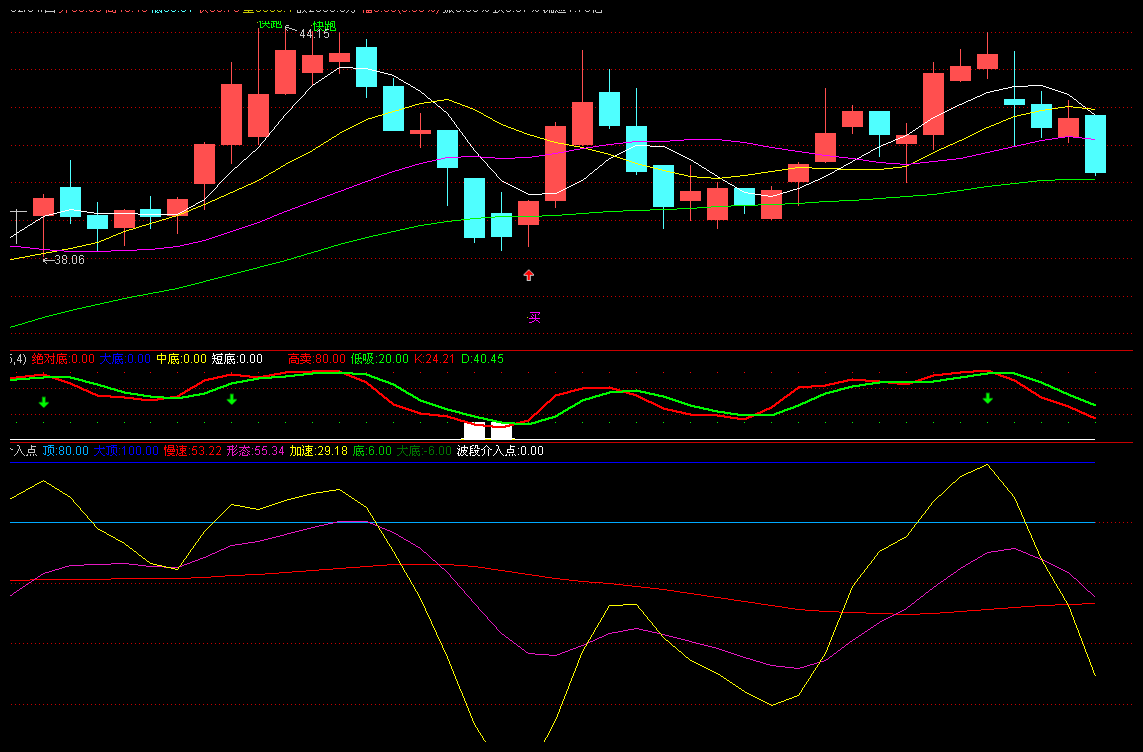Click the 44.15 high price label
Image resolution: width=1143 pixels, height=752 pixels.
314,34
